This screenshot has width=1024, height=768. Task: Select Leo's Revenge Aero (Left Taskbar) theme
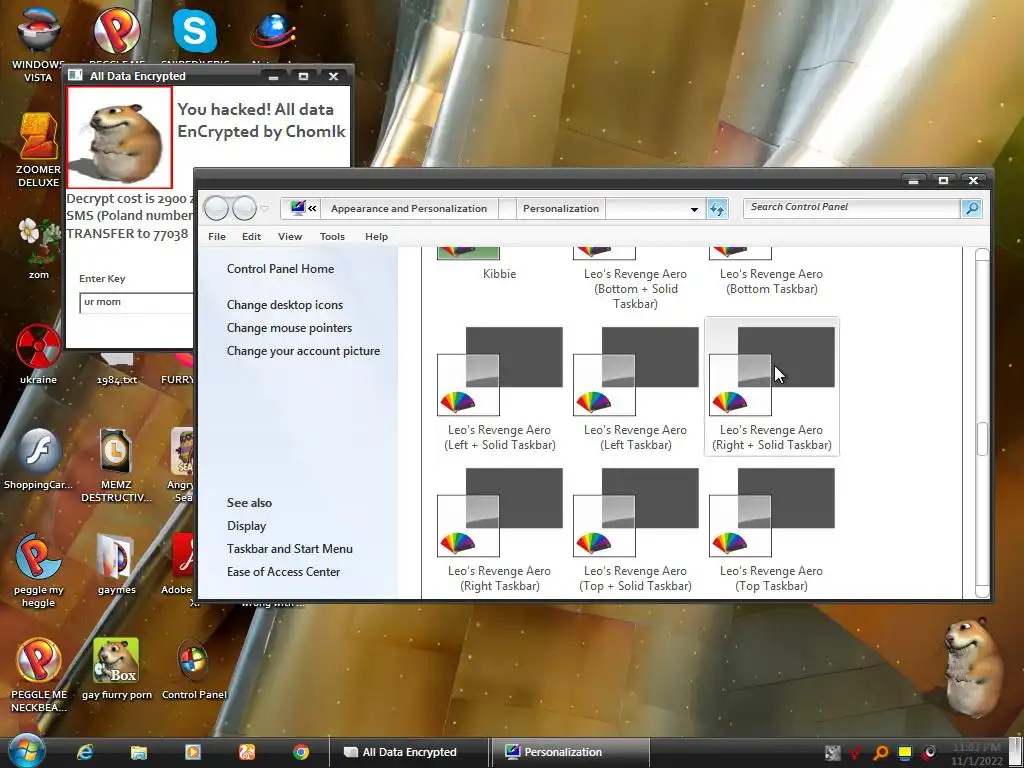635,389
